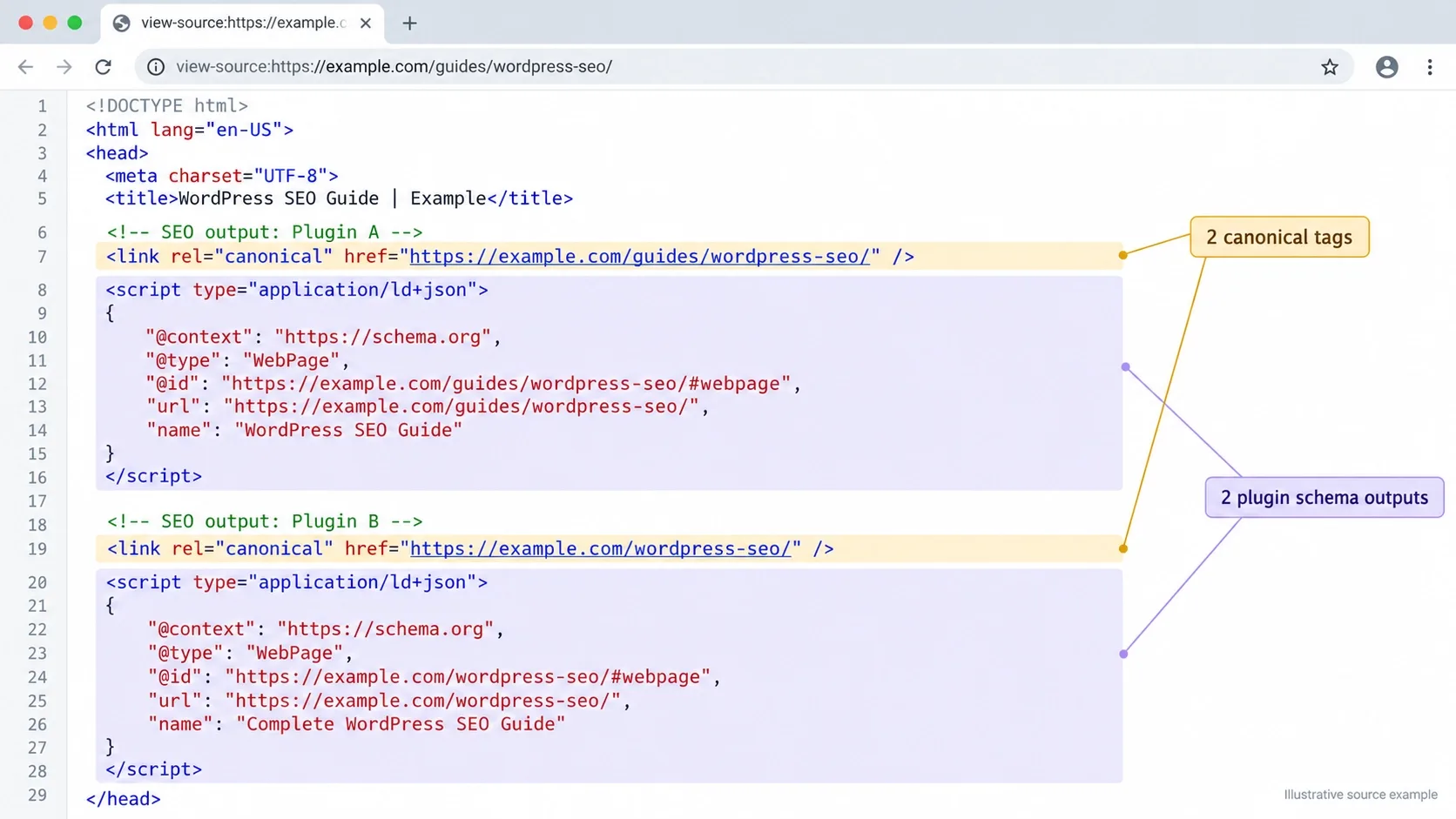This screenshot has width=1456, height=819.
Task: Click the closing </head> tag line
Action: [123, 799]
